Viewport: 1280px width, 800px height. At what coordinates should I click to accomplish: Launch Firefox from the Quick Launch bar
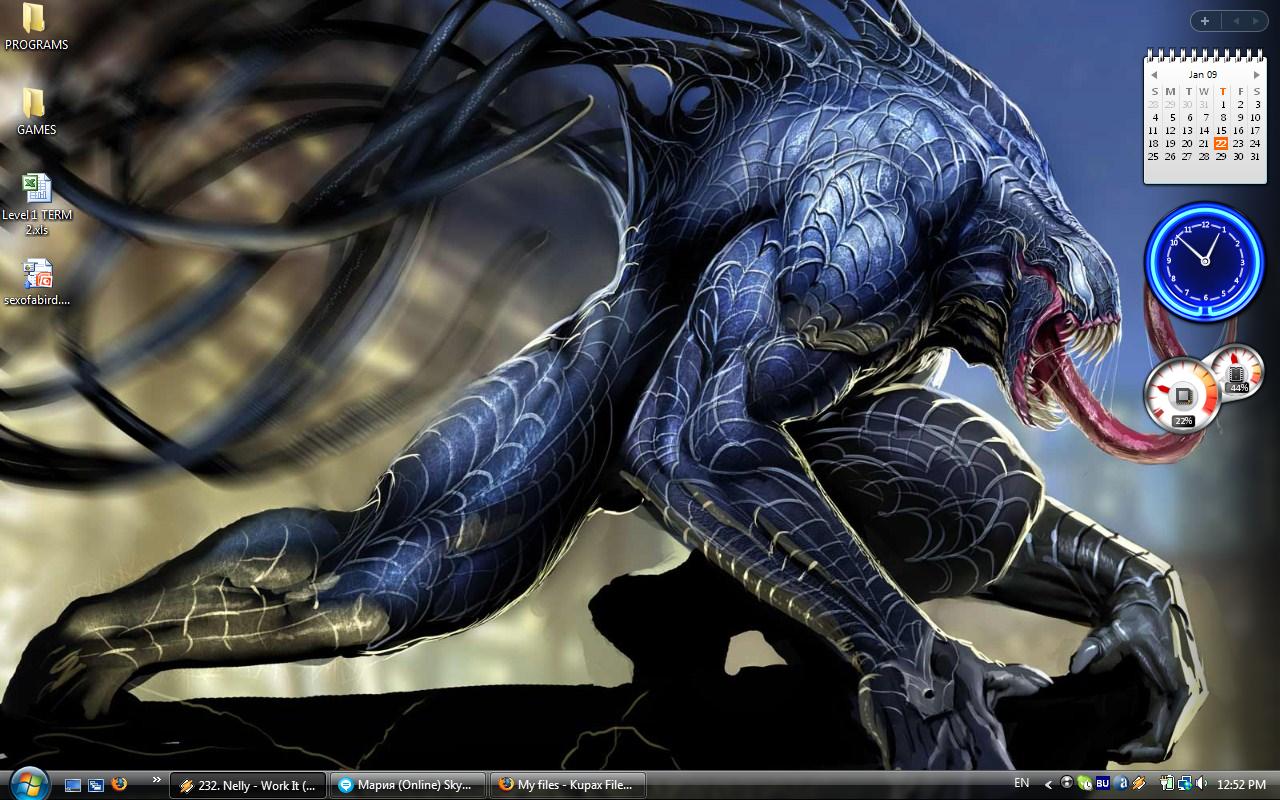point(122,785)
